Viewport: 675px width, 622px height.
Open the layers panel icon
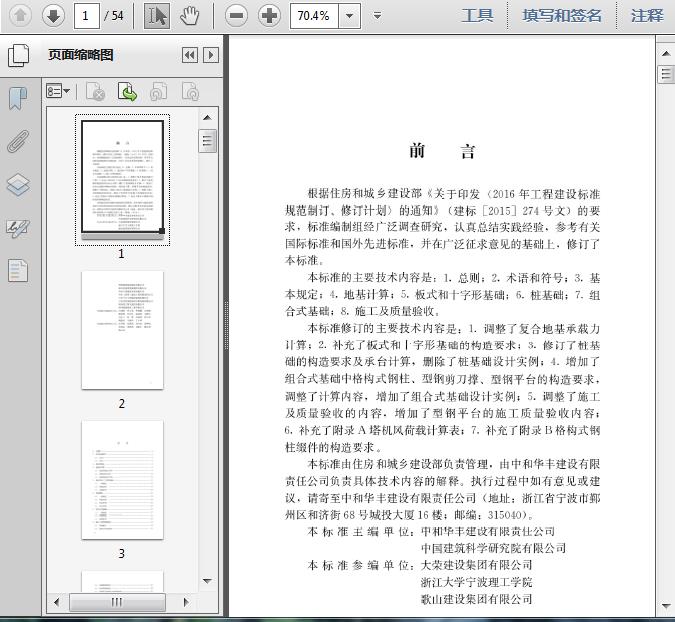click(x=18, y=185)
